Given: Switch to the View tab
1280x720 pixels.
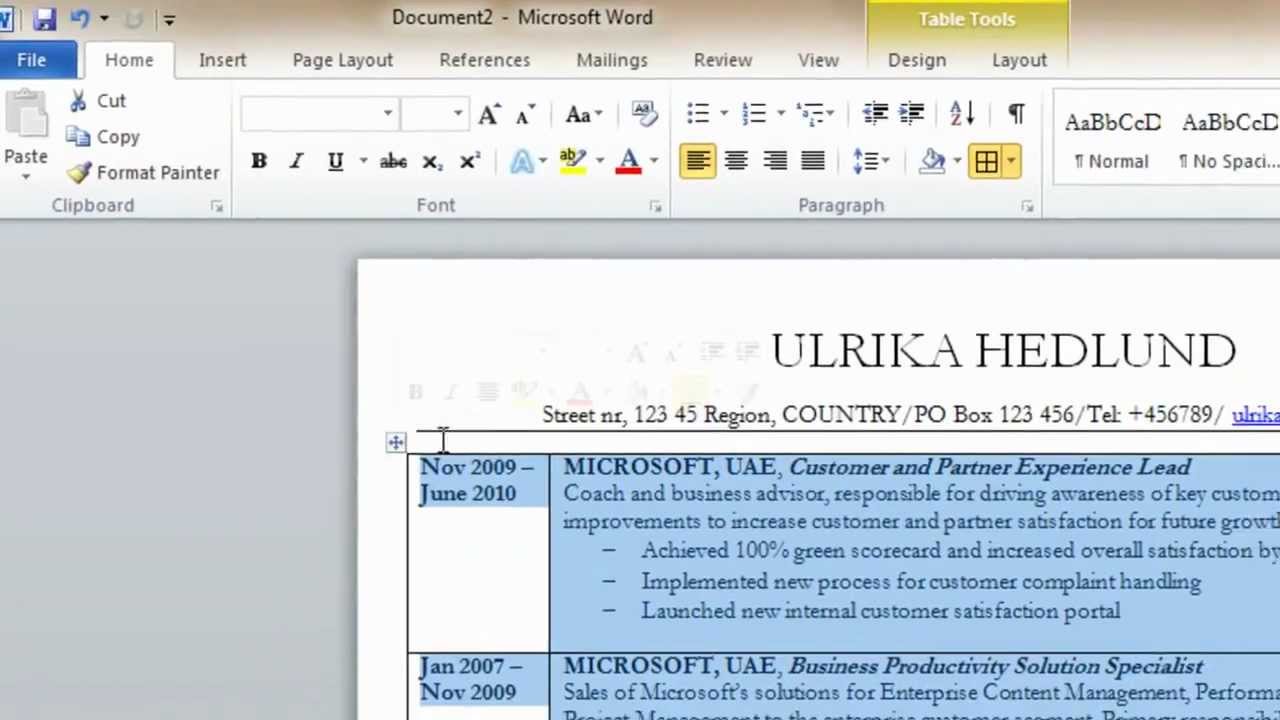Looking at the screenshot, I should [x=818, y=60].
